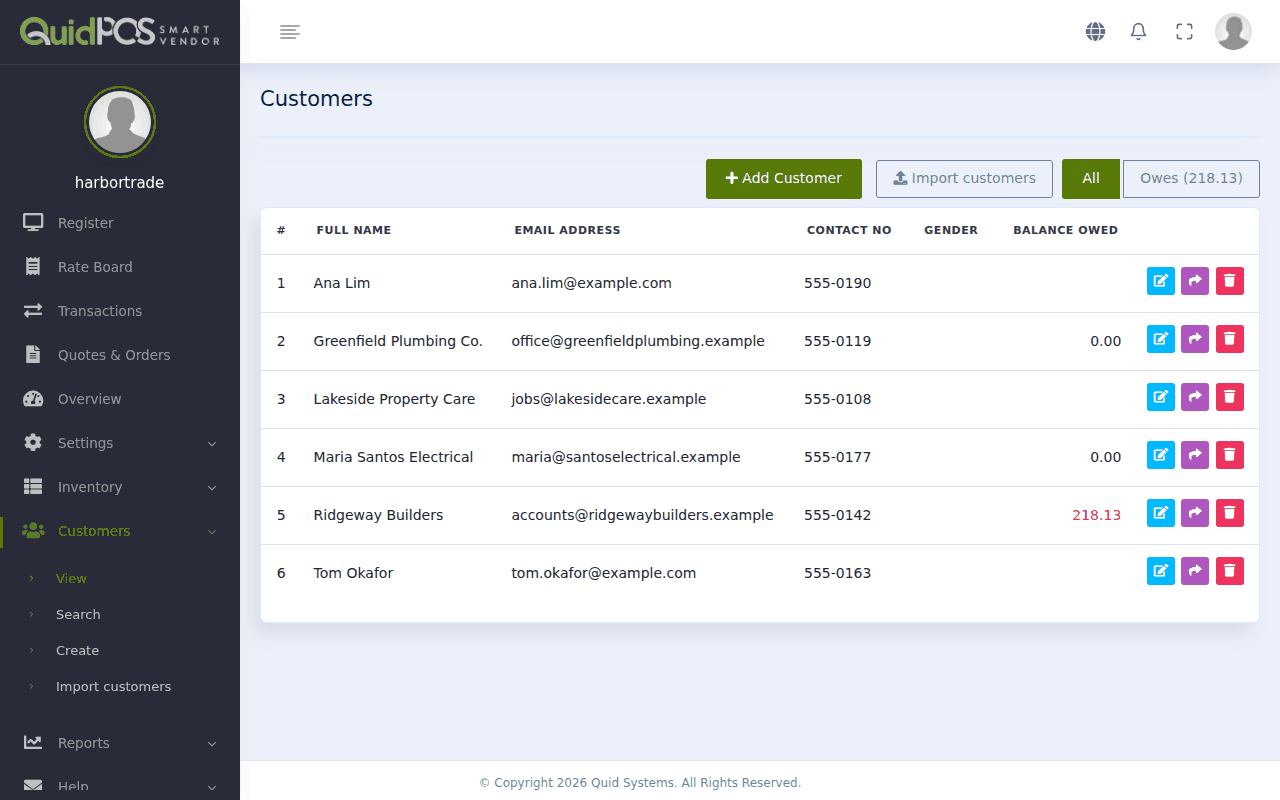Click the Add Customer button
Viewport: 1280px width, 800px height.
[784, 178]
